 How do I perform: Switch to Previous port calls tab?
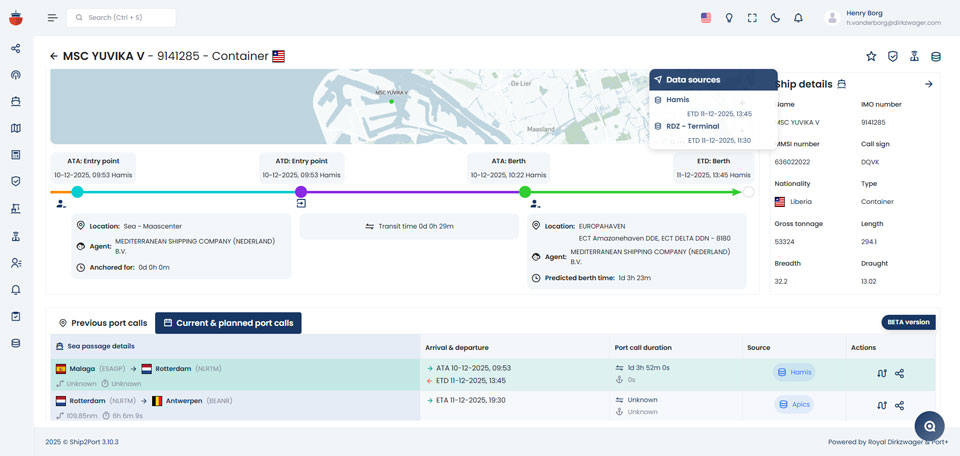click(x=103, y=323)
